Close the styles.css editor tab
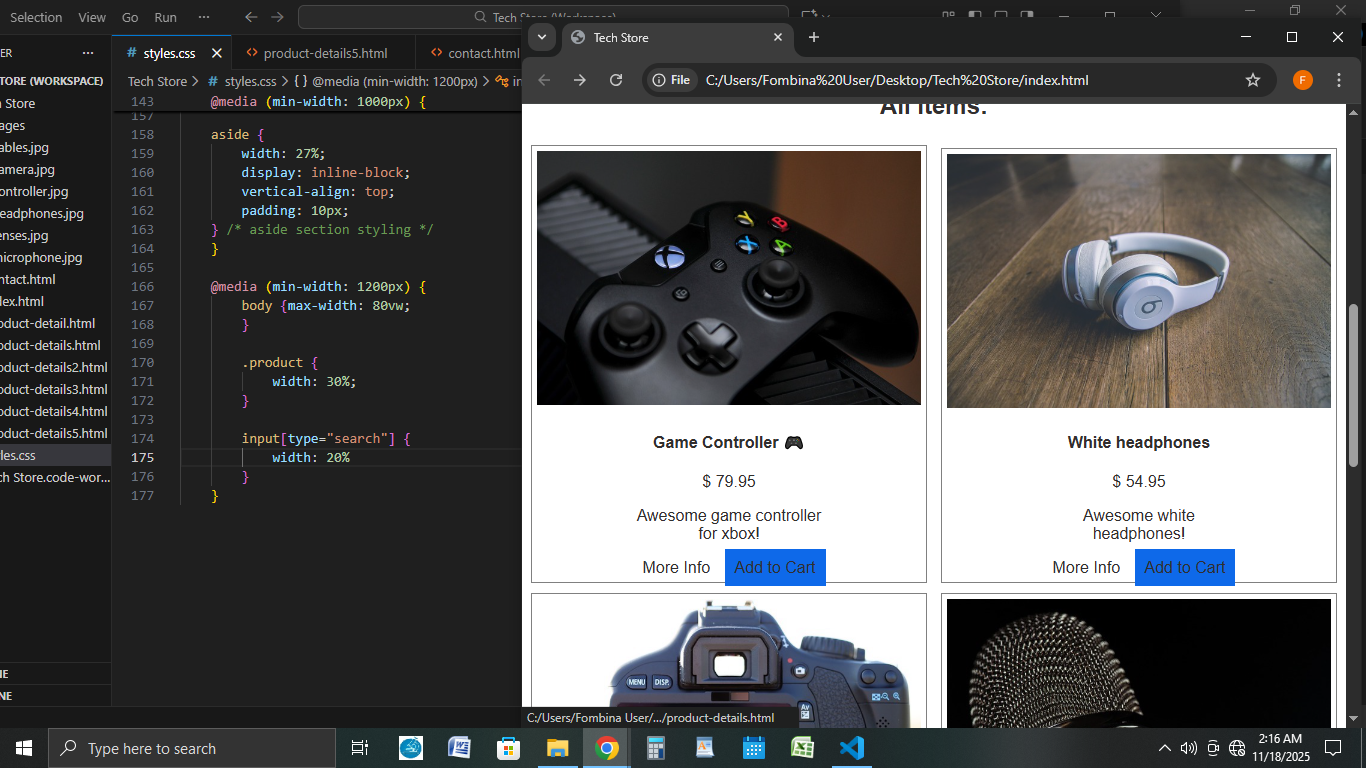 point(215,53)
